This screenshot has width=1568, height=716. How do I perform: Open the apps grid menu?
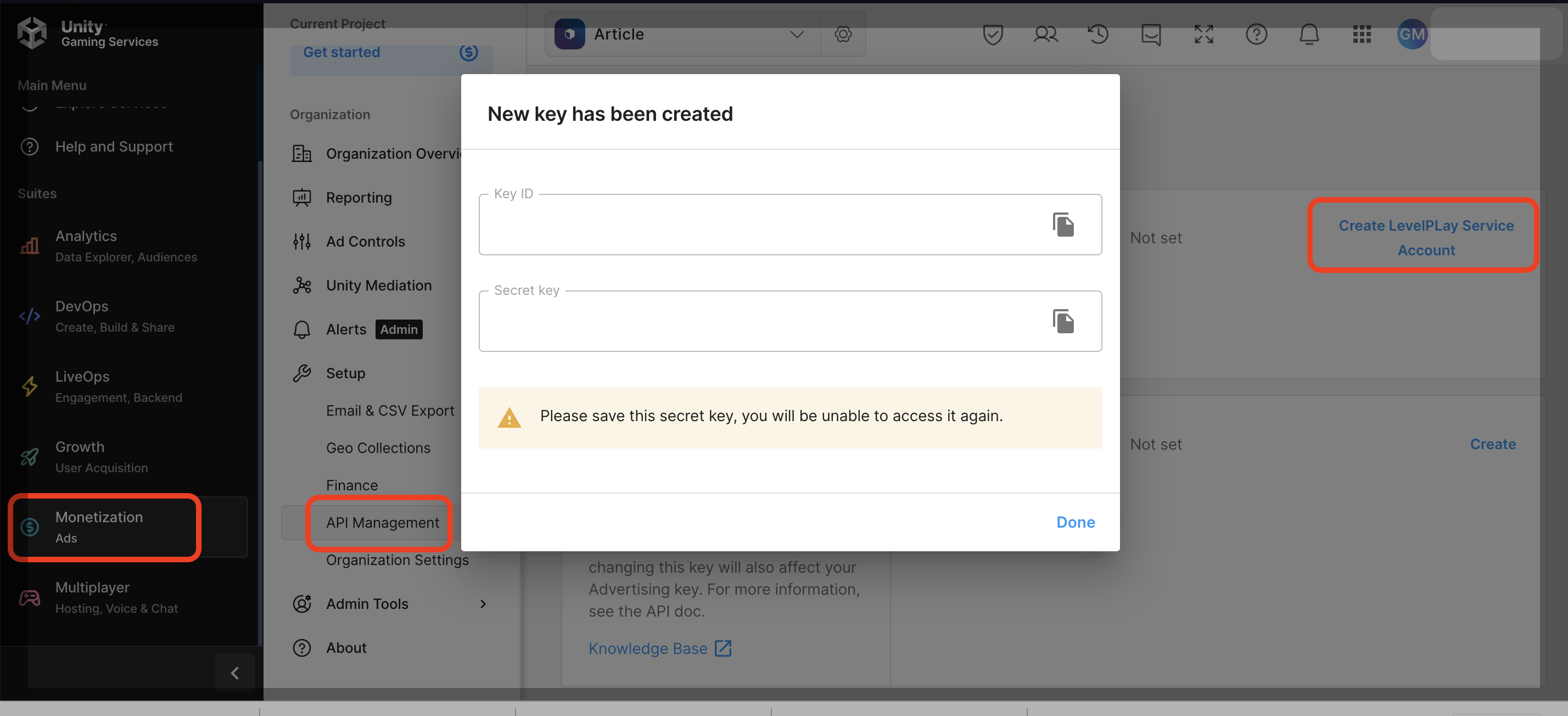point(1362,35)
